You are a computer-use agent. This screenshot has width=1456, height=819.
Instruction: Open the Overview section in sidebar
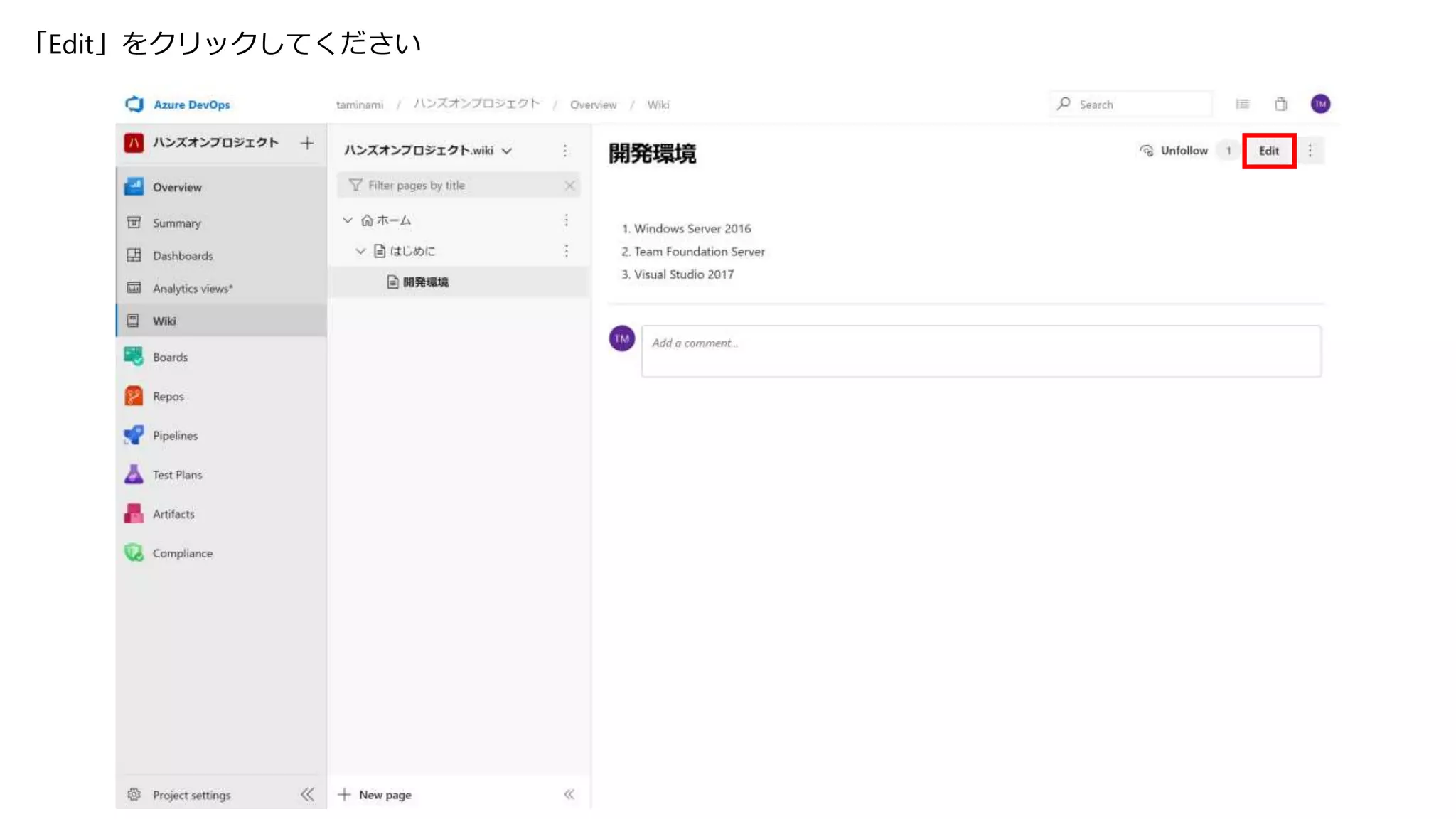(x=221, y=187)
